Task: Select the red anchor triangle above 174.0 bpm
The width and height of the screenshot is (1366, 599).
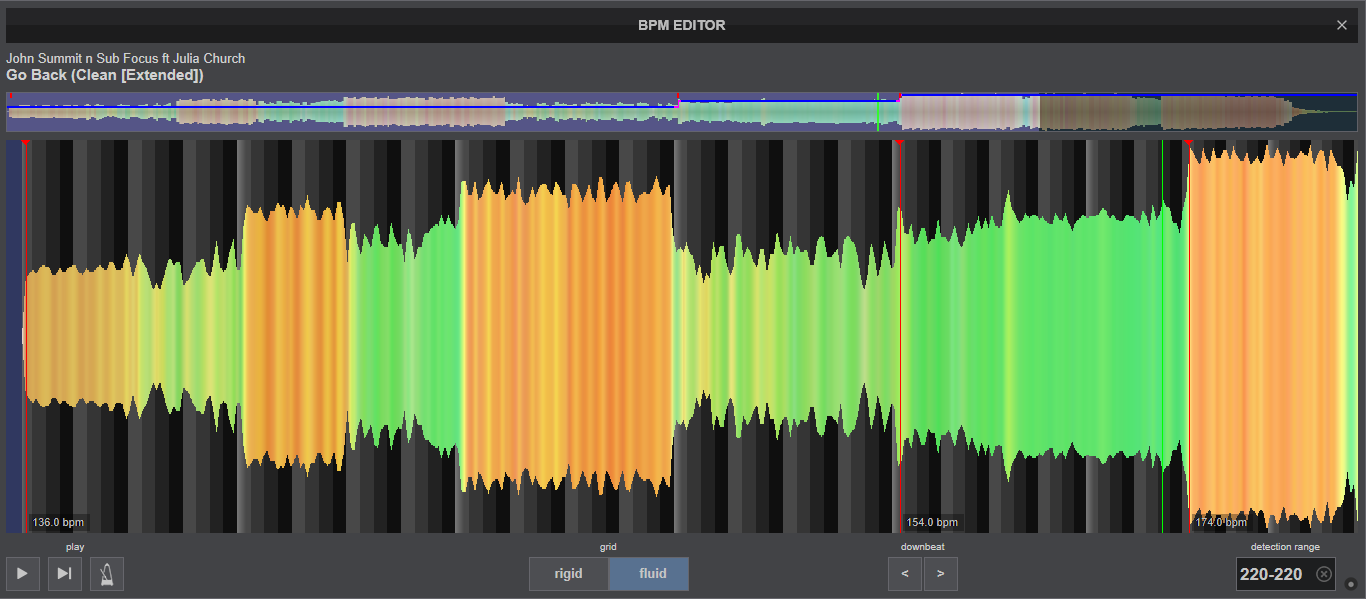Action: (1189, 144)
